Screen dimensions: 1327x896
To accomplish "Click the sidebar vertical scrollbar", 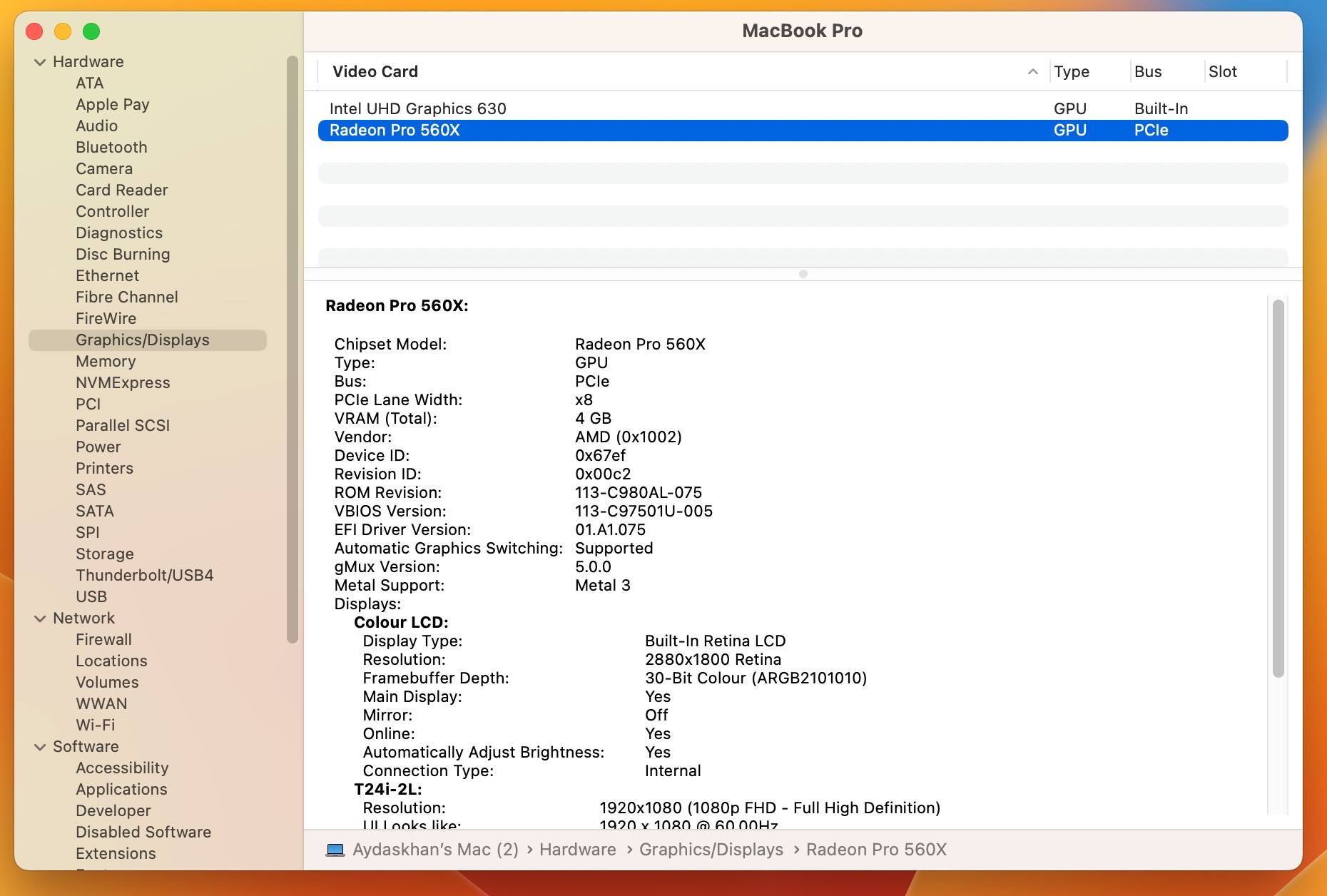I will [292, 350].
